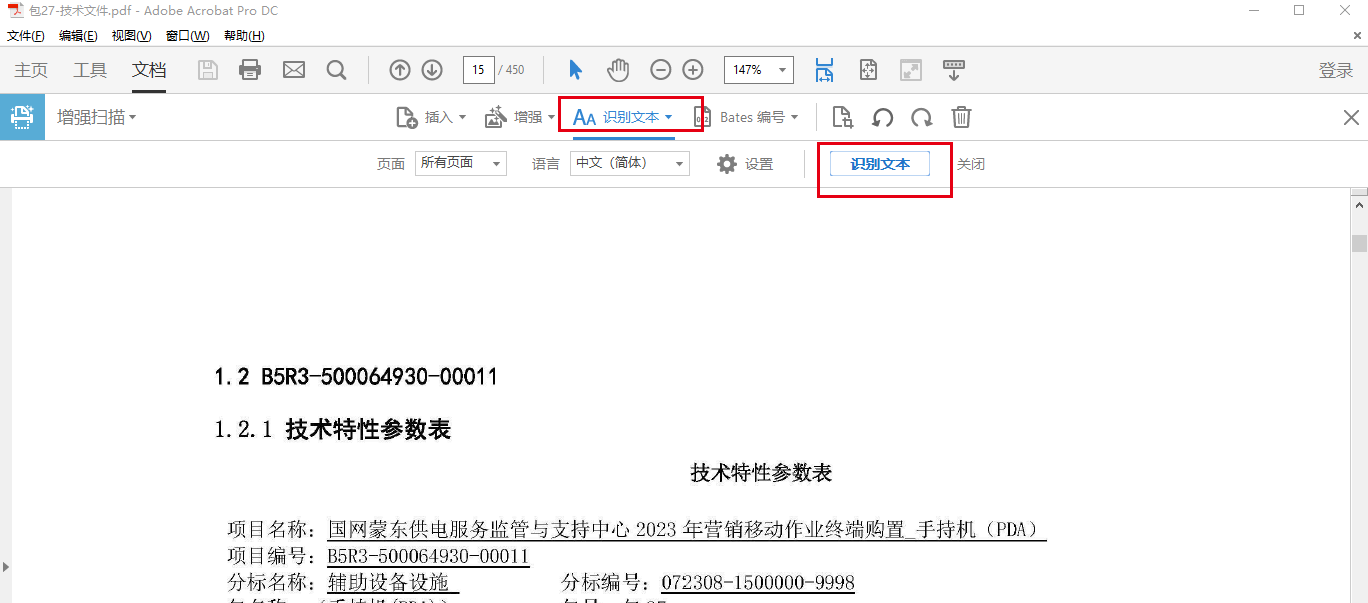Expand the 增强扫描 dropdown
Viewport: 1368px width, 603px height.
click(x=96, y=117)
